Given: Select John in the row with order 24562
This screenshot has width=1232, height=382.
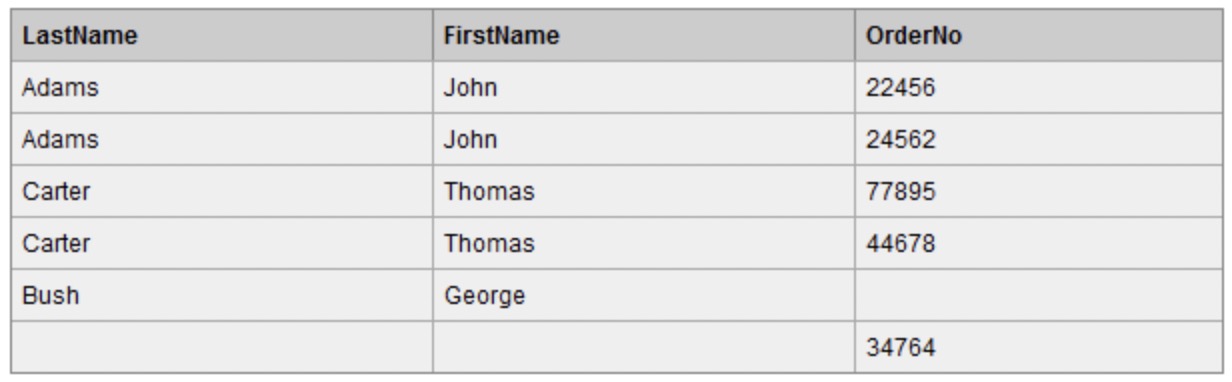Looking at the screenshot, I should pyautogui.click(x=642, y=140).
